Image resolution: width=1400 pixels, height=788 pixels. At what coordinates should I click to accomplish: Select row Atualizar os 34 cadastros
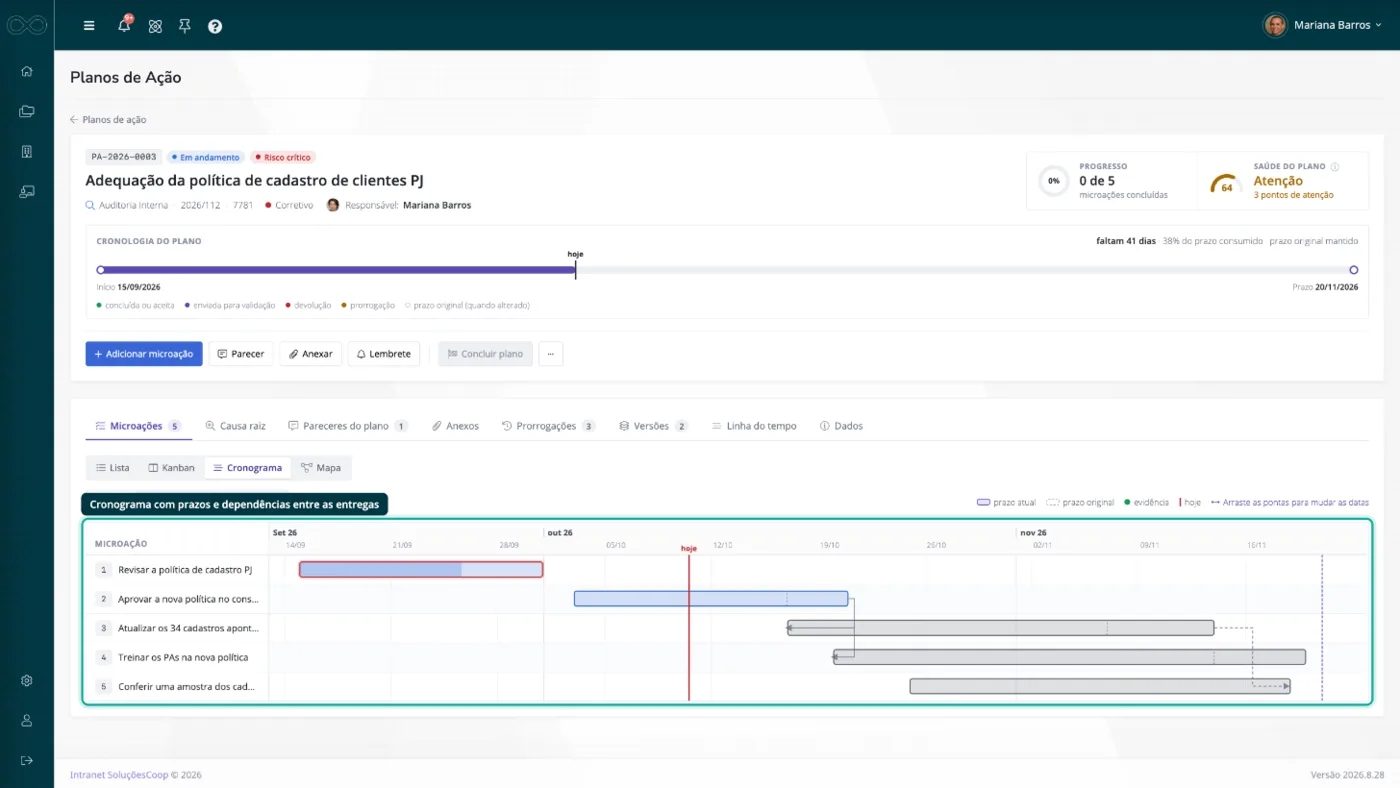click(727, 628)
